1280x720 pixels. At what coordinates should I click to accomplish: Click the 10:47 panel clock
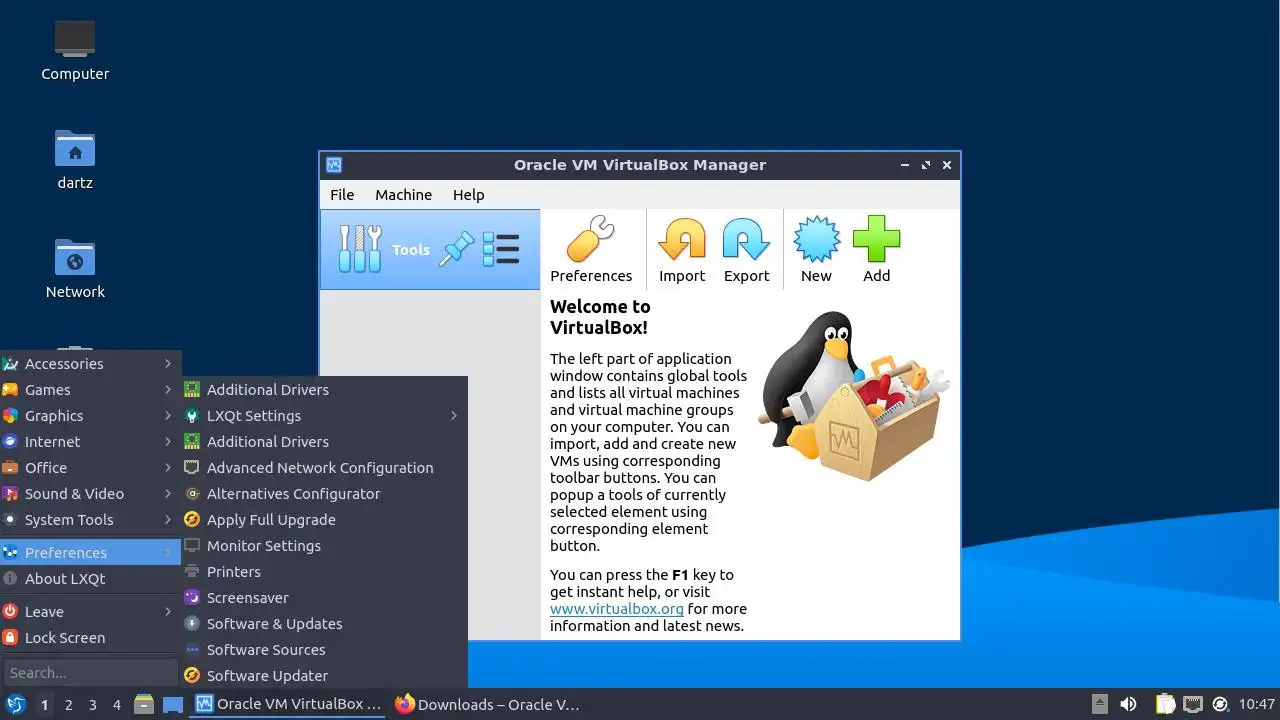point(1257,704)
